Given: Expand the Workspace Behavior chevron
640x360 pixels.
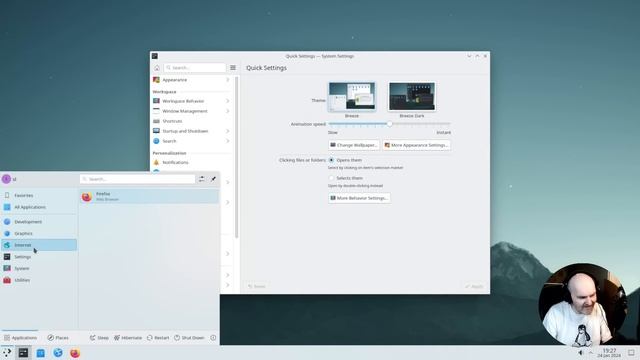Looking at the screenshot, I should (x=227, y=101).
